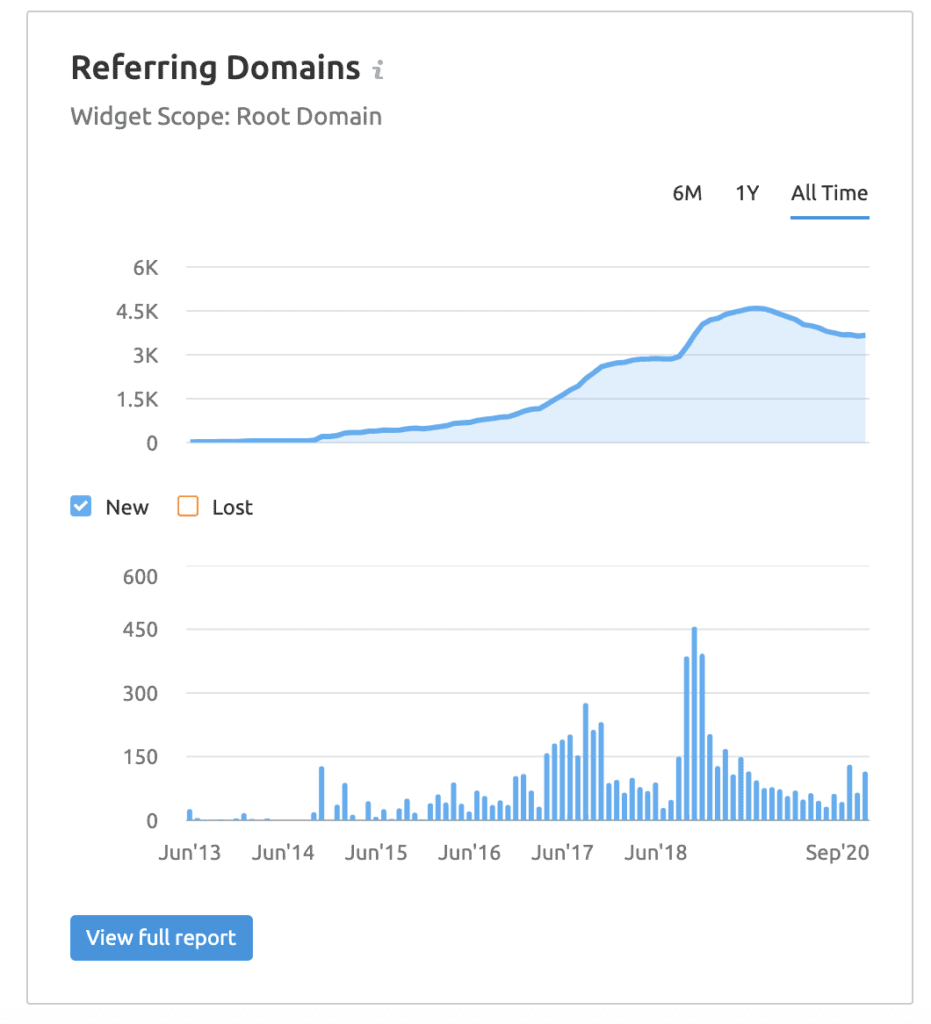Enable the Lost checkbox

(188, 506)
